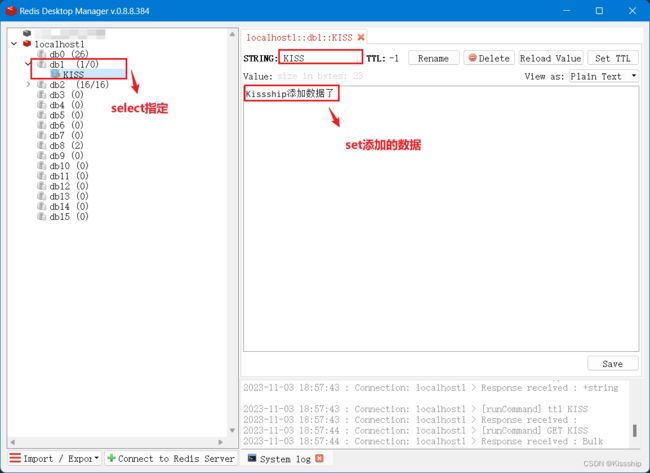Click the Save button
This screenshot has width=650, height=473.
click(x=613, y=364)
